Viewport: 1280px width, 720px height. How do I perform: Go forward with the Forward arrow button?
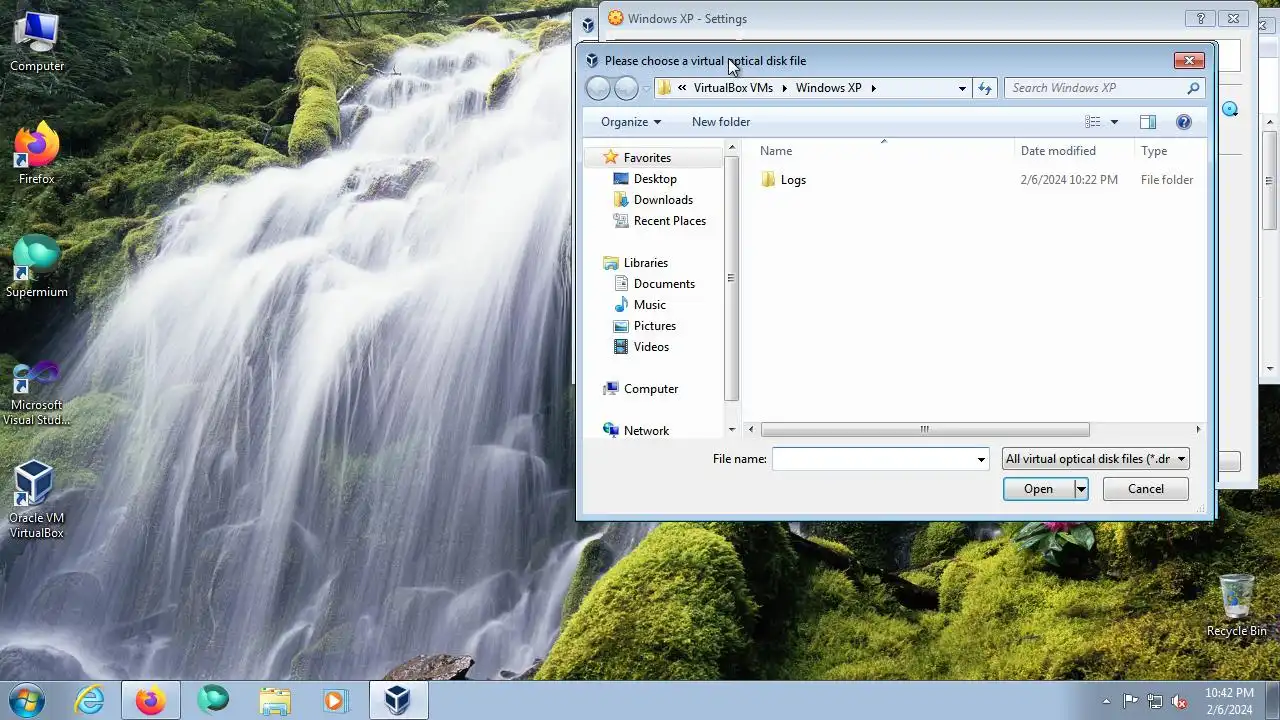(626, 88)
